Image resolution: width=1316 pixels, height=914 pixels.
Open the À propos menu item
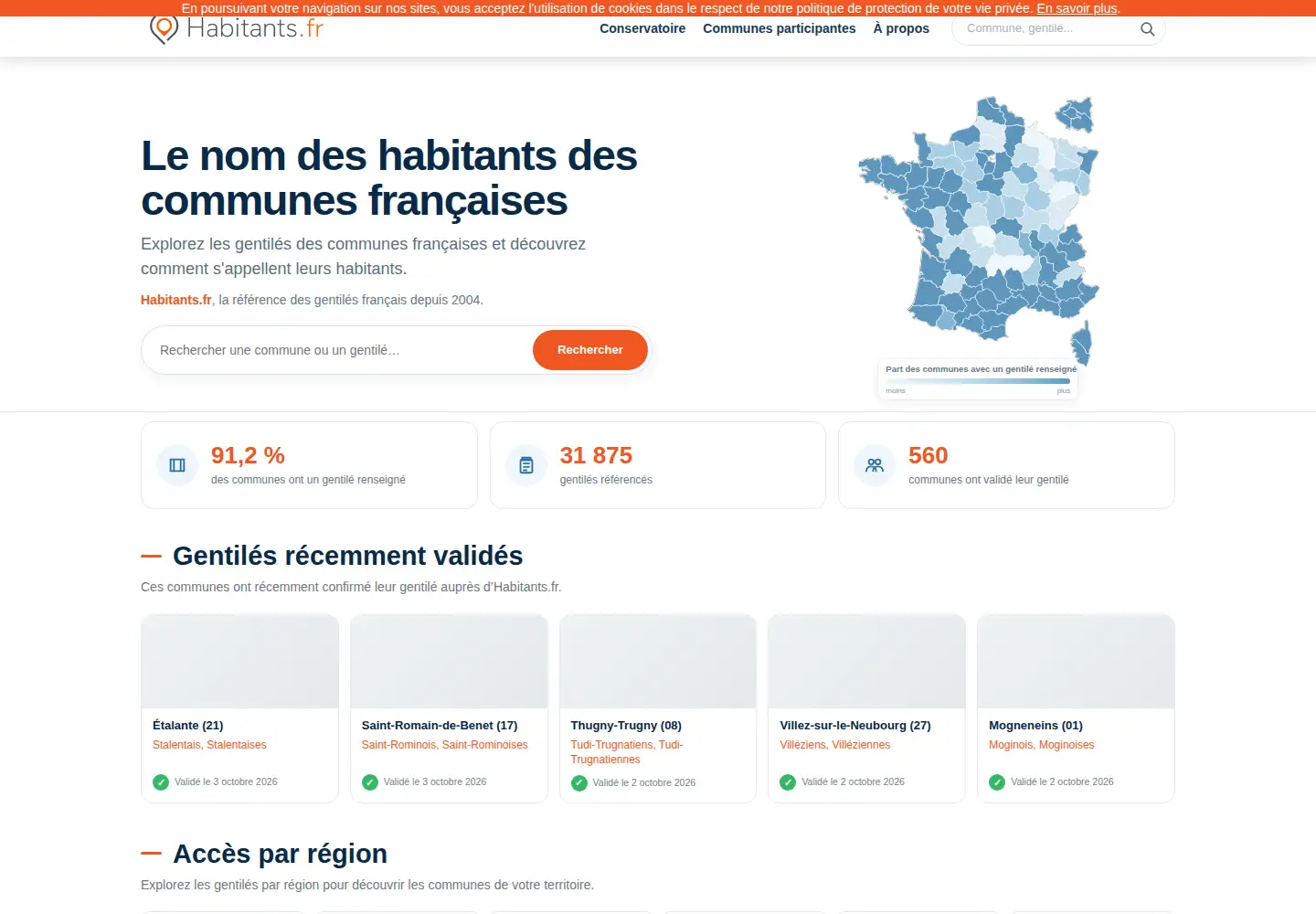tap(901, 28)
